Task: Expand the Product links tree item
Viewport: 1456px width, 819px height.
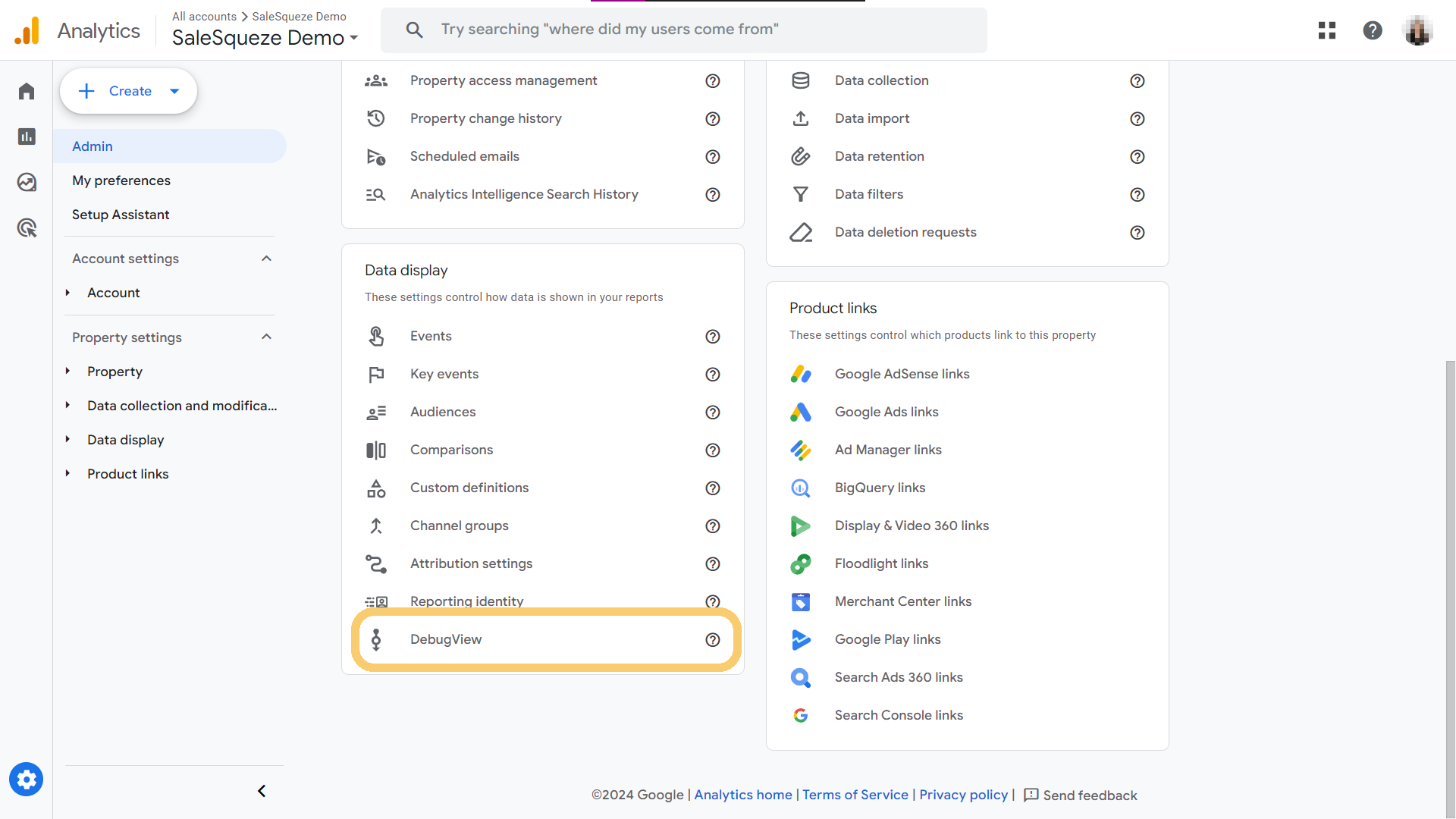Action: point(67,473)
